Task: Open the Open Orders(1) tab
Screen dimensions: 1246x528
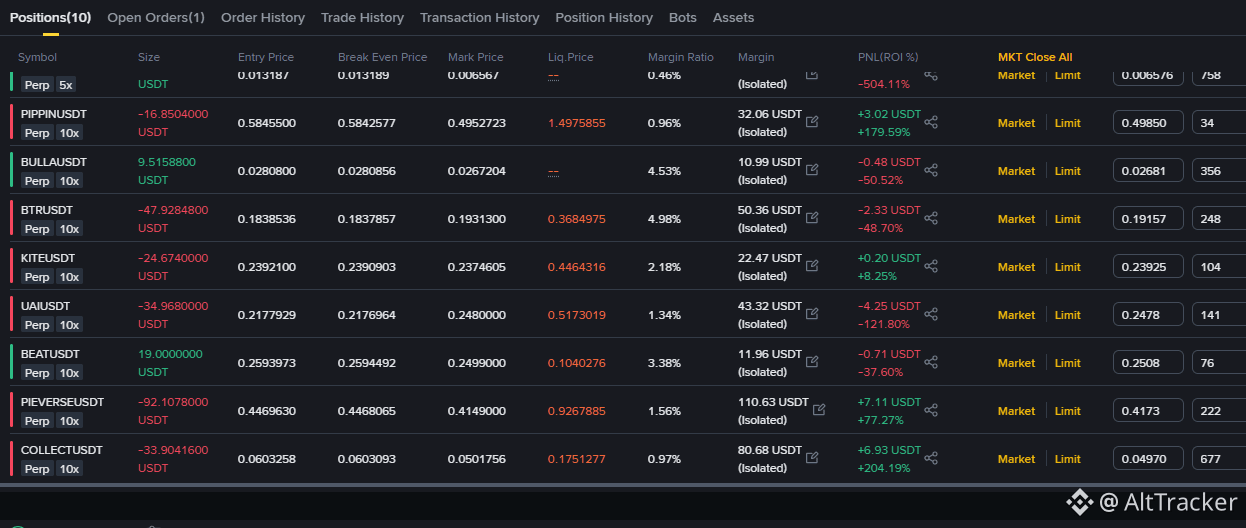Action: pos(156,18)
